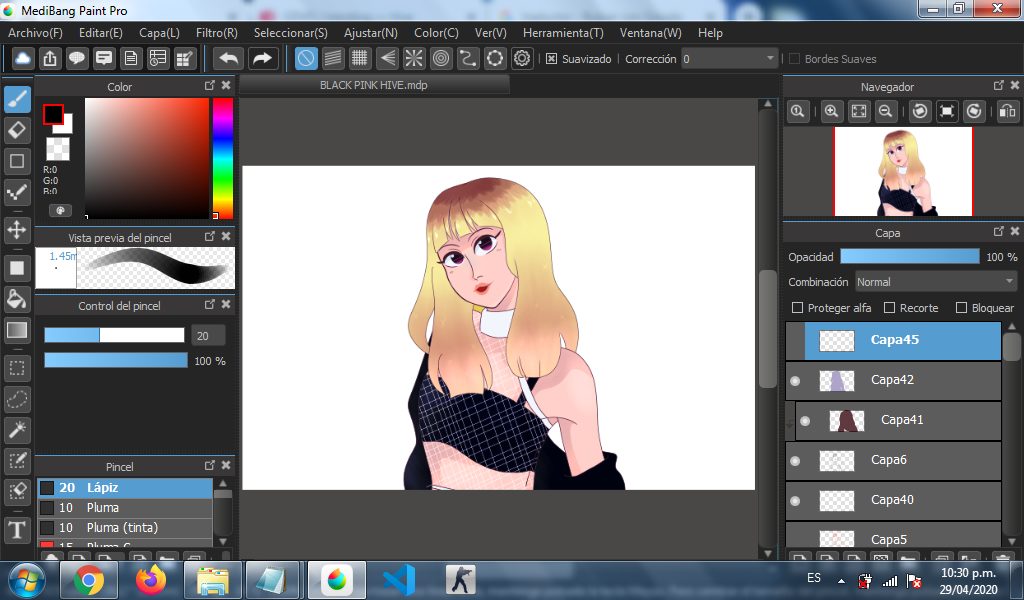This screenshot has height=600, width=1024.
Task: Open the color palette button in Color panel
Action: [x=60, y=210]
